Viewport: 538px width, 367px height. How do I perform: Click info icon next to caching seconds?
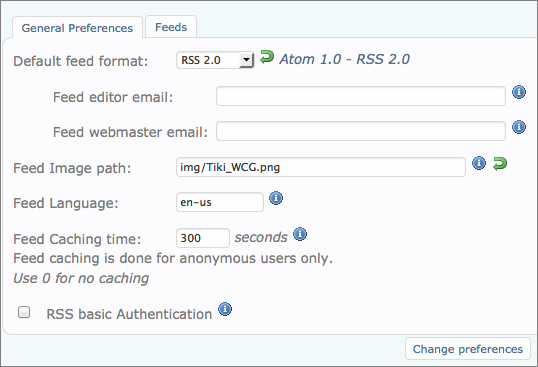[x=300, y=234]
